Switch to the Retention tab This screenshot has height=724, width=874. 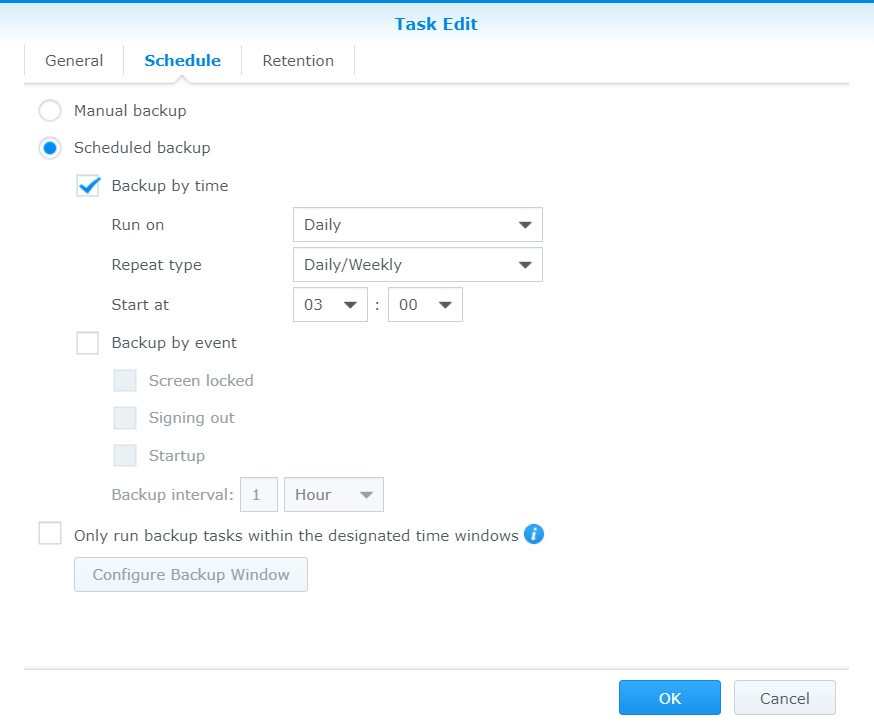pyautogui.click(x=297, y=60)
